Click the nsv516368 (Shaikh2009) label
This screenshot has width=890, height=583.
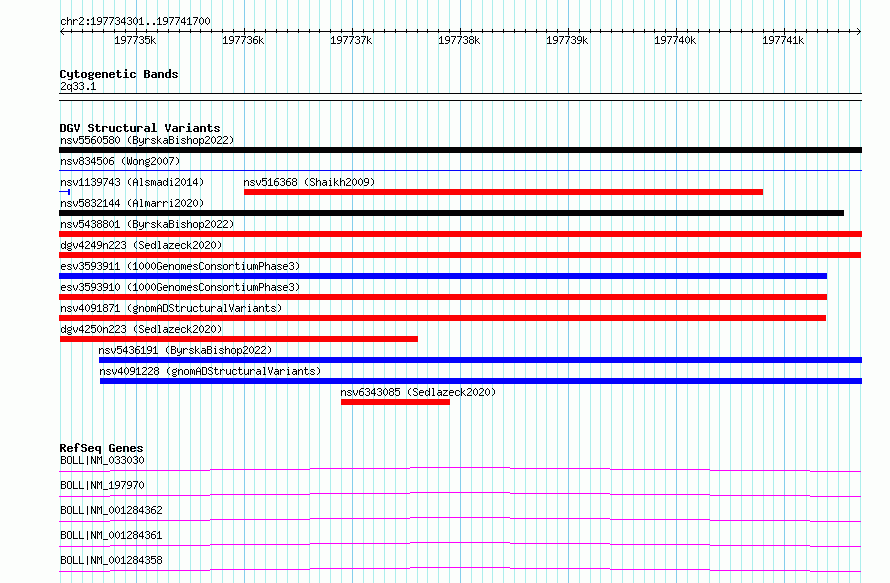309,182
